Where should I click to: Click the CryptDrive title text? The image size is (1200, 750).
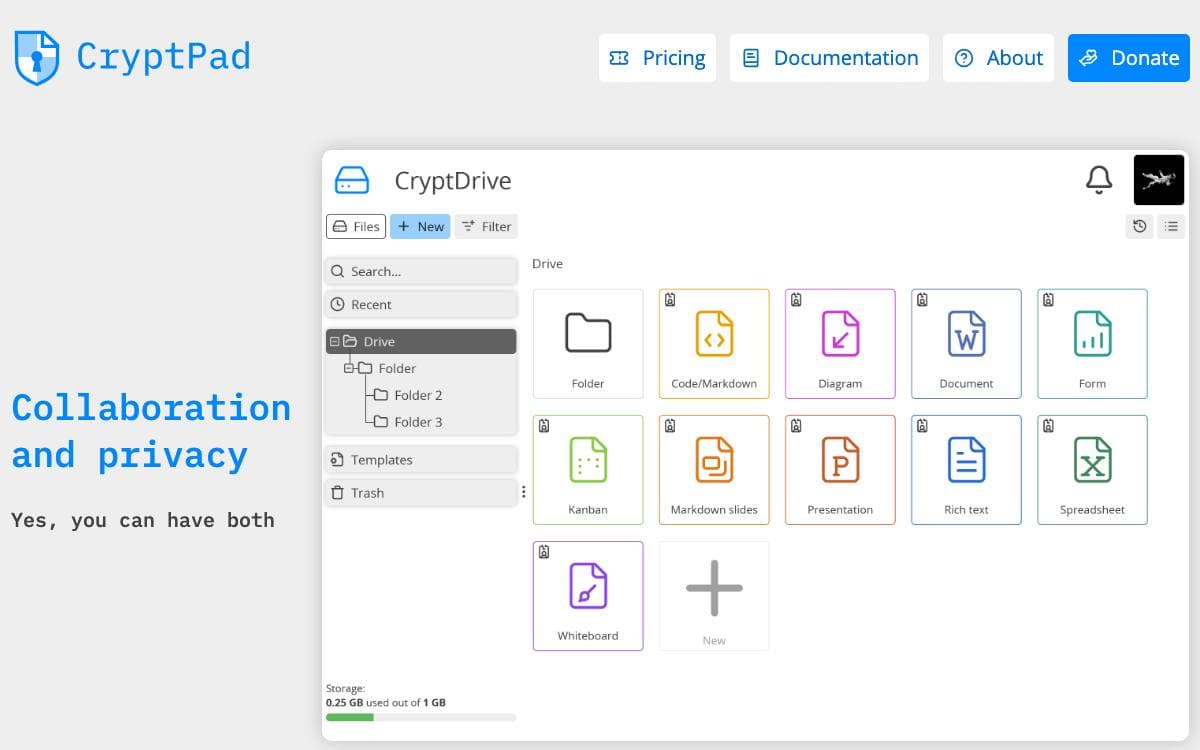(453, 181)
